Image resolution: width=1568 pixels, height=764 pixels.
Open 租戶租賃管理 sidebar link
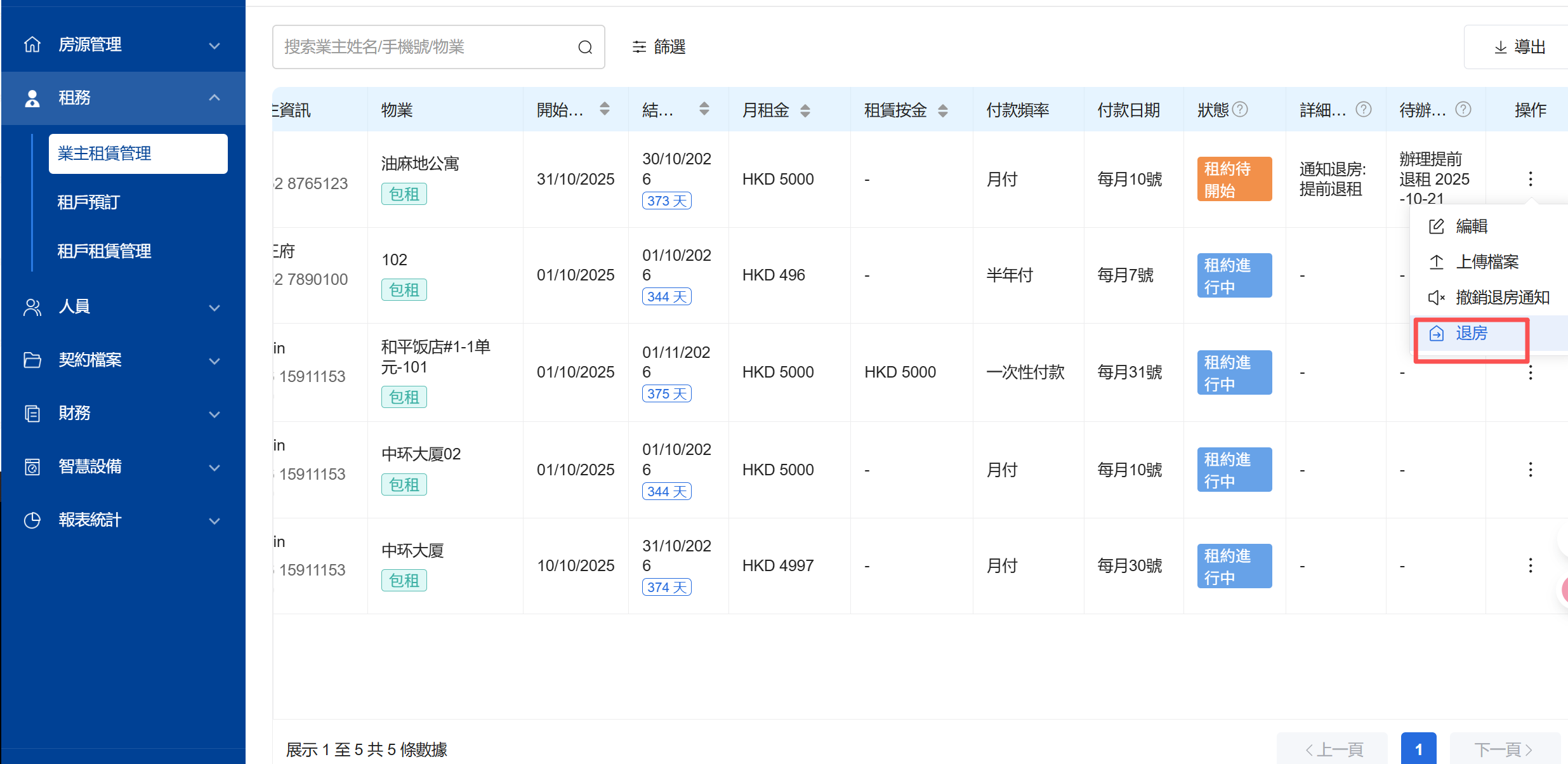(x=105, y=251)
